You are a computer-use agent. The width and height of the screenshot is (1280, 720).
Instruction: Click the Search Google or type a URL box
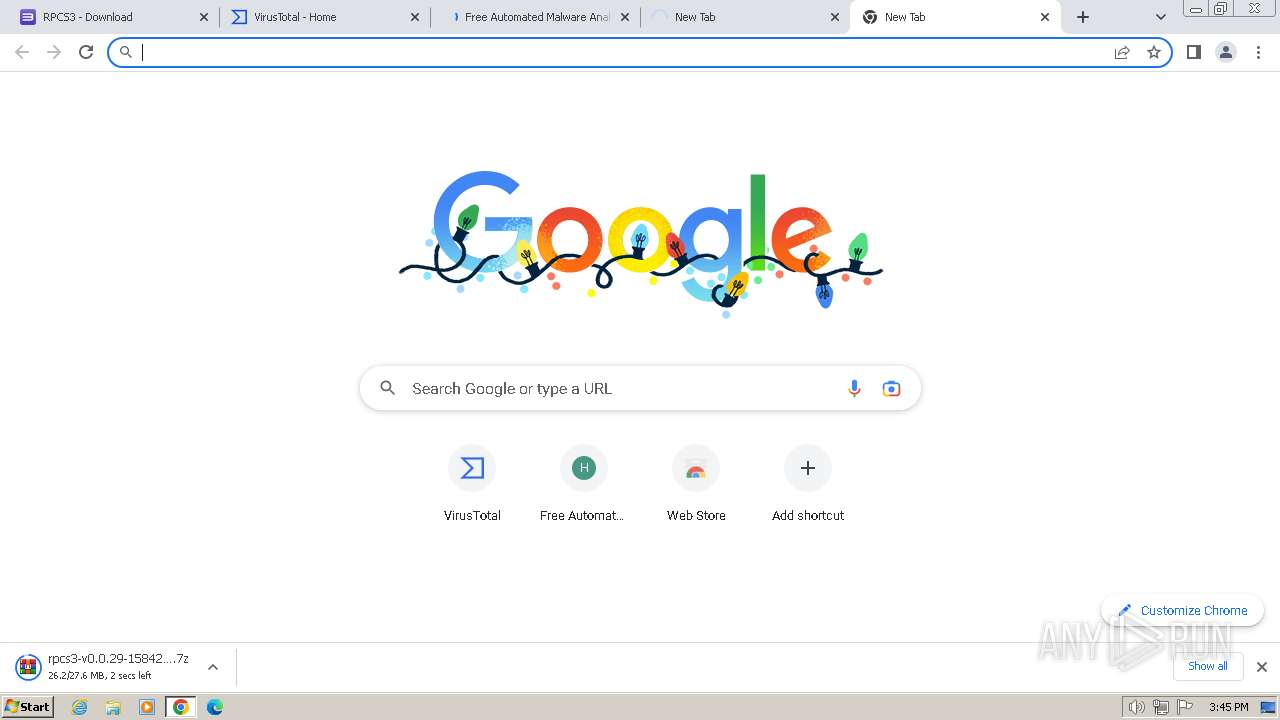coord(640,388)
